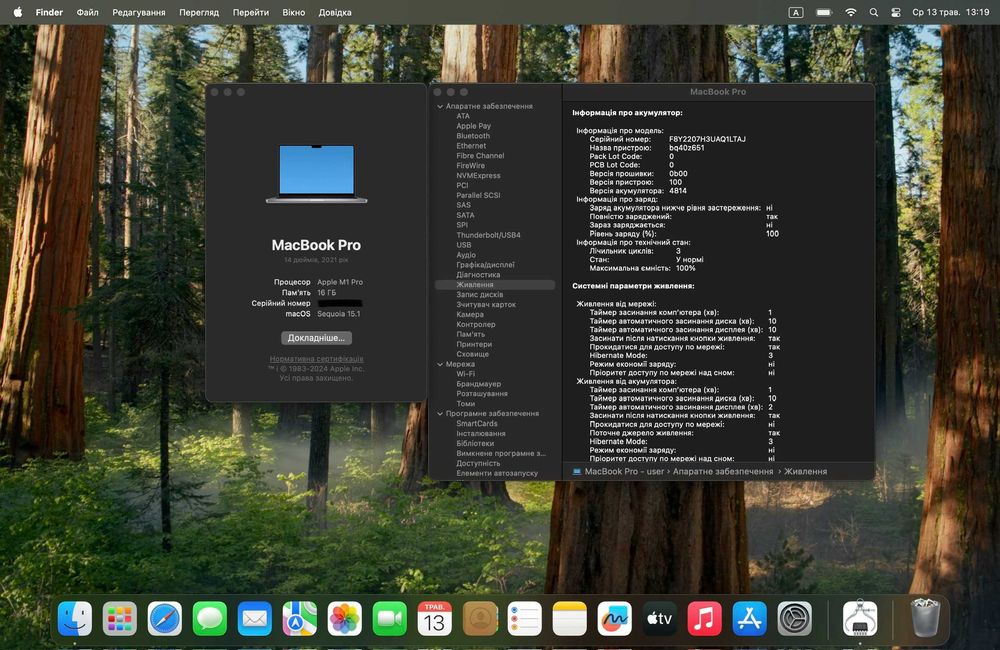This screenshot has height=650, width=1000.
Task: Select Графіка/дисплеї in the sidebar
Action: point(485,265)
